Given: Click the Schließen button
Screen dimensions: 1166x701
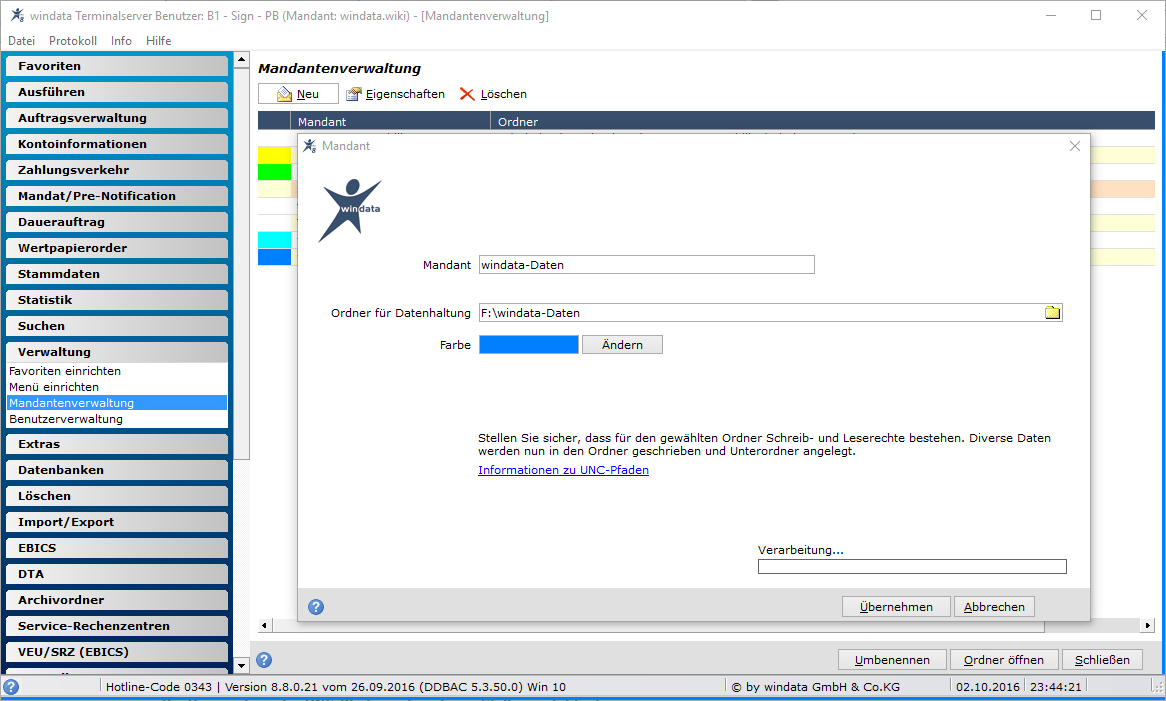Looking at the screenshot, I should pyautogui.click(x=1102, y=659).
